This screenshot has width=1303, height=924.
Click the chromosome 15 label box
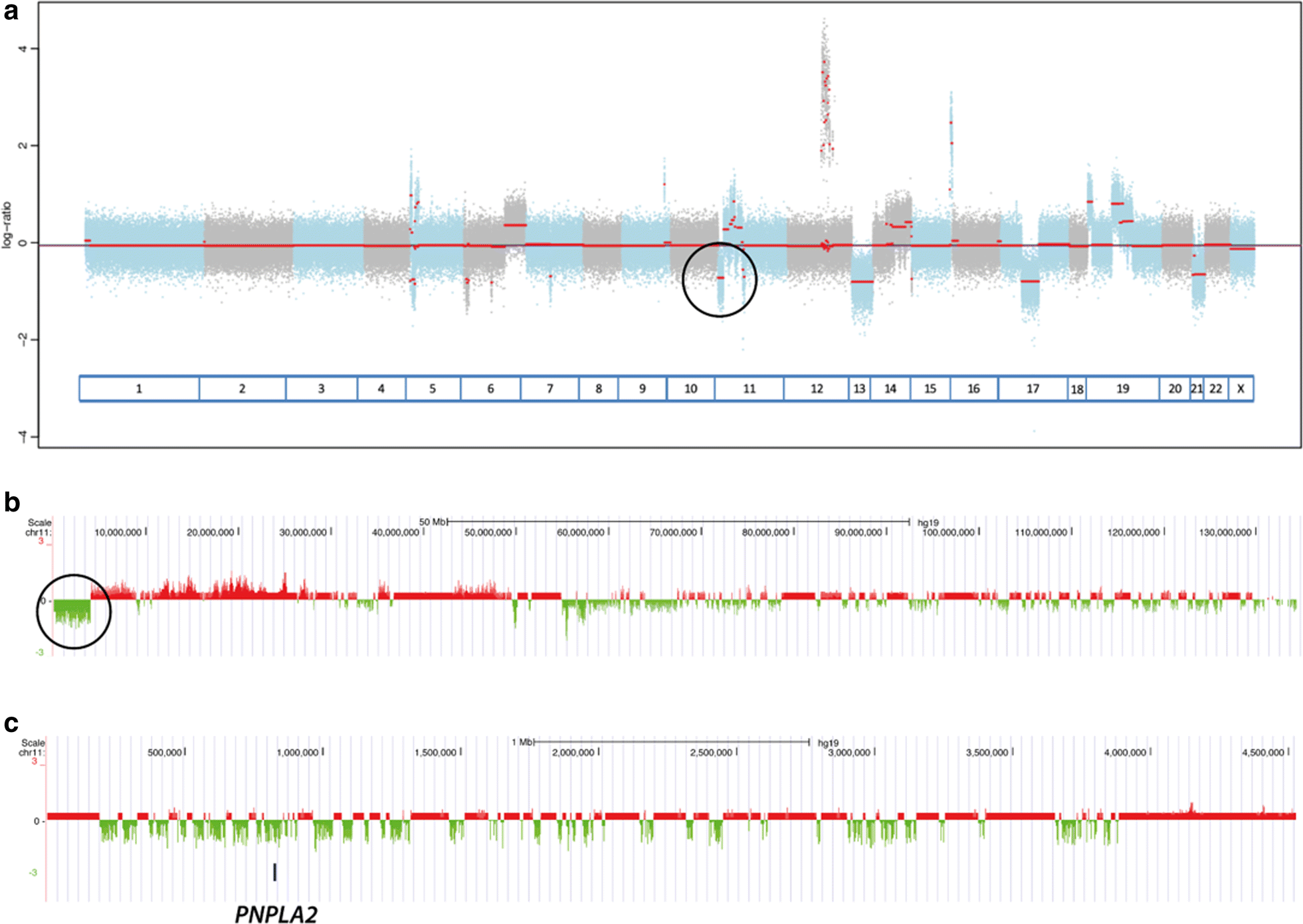[930, 389]
